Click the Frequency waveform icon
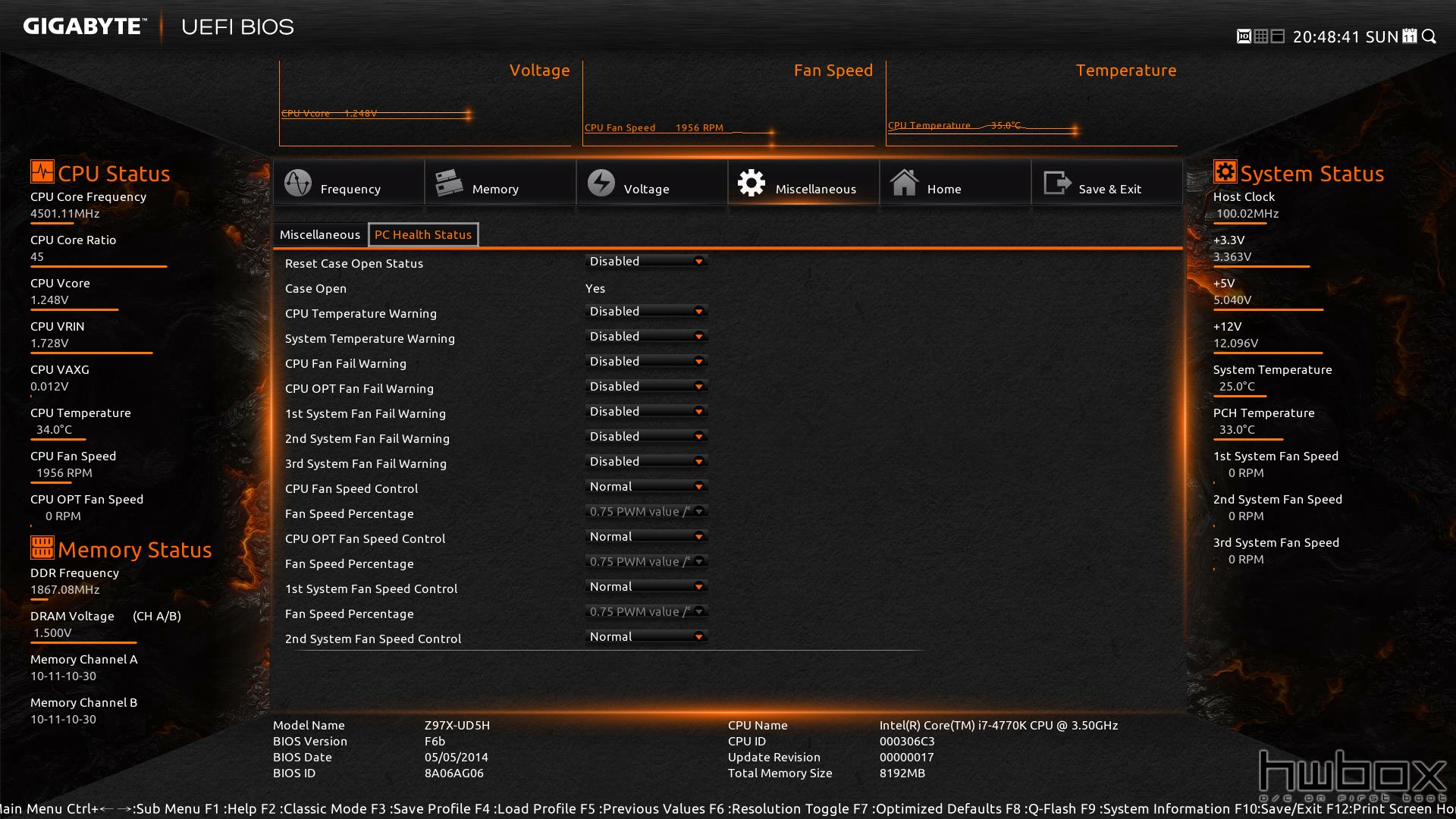This screenshot has width=1456, height=819. coord(297,183)
